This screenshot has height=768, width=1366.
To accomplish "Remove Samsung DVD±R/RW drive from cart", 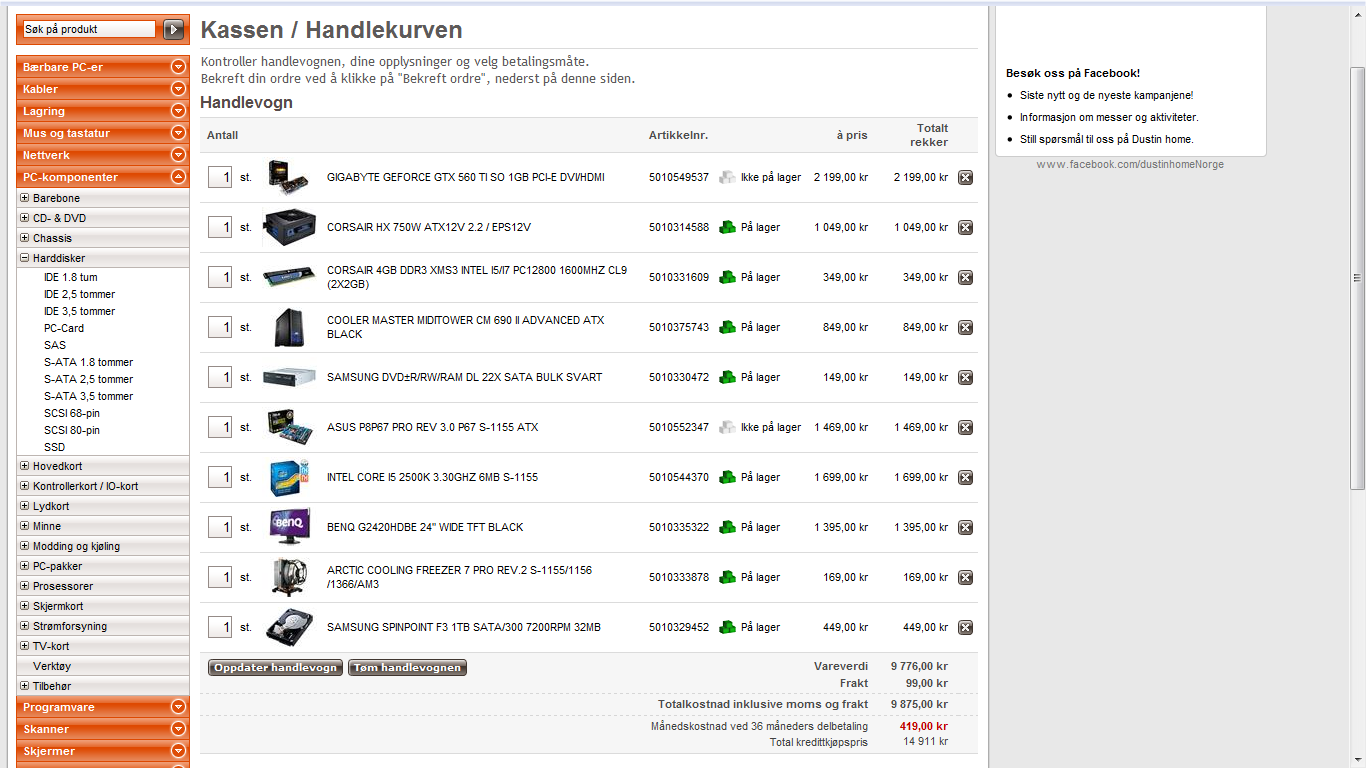I will click(965, 377).
